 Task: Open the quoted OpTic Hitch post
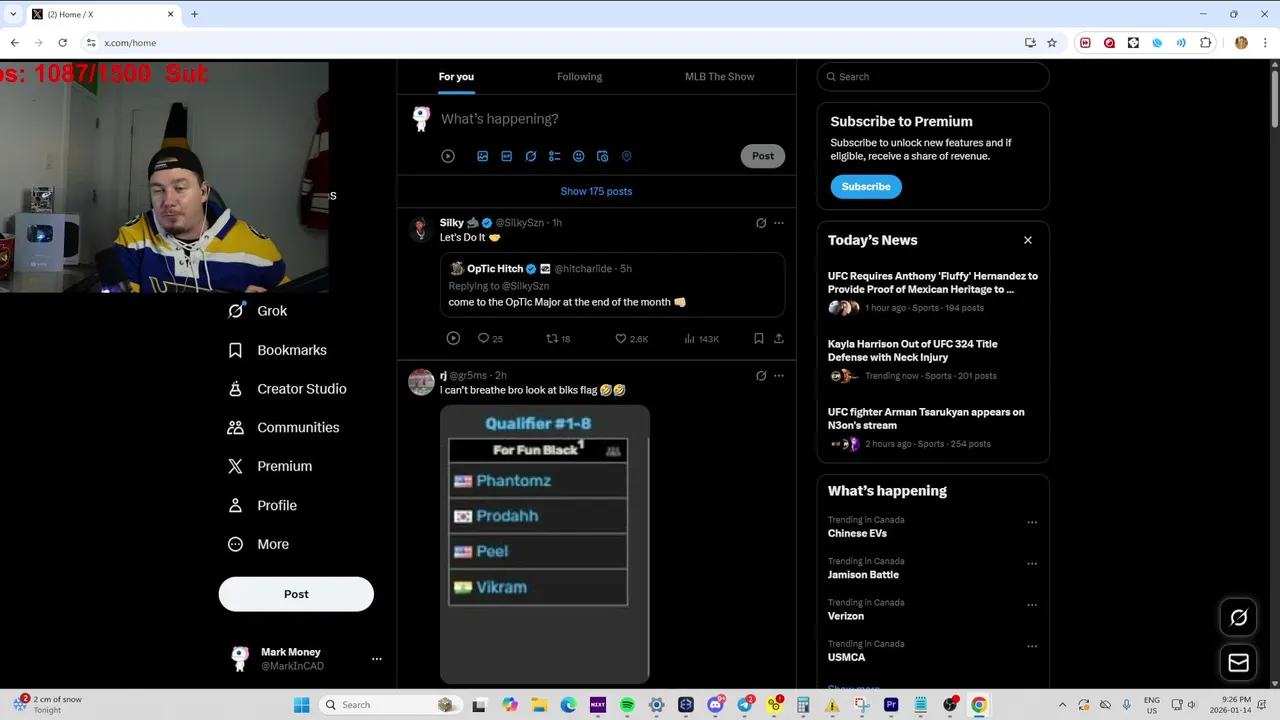click(x=612, y=285)
